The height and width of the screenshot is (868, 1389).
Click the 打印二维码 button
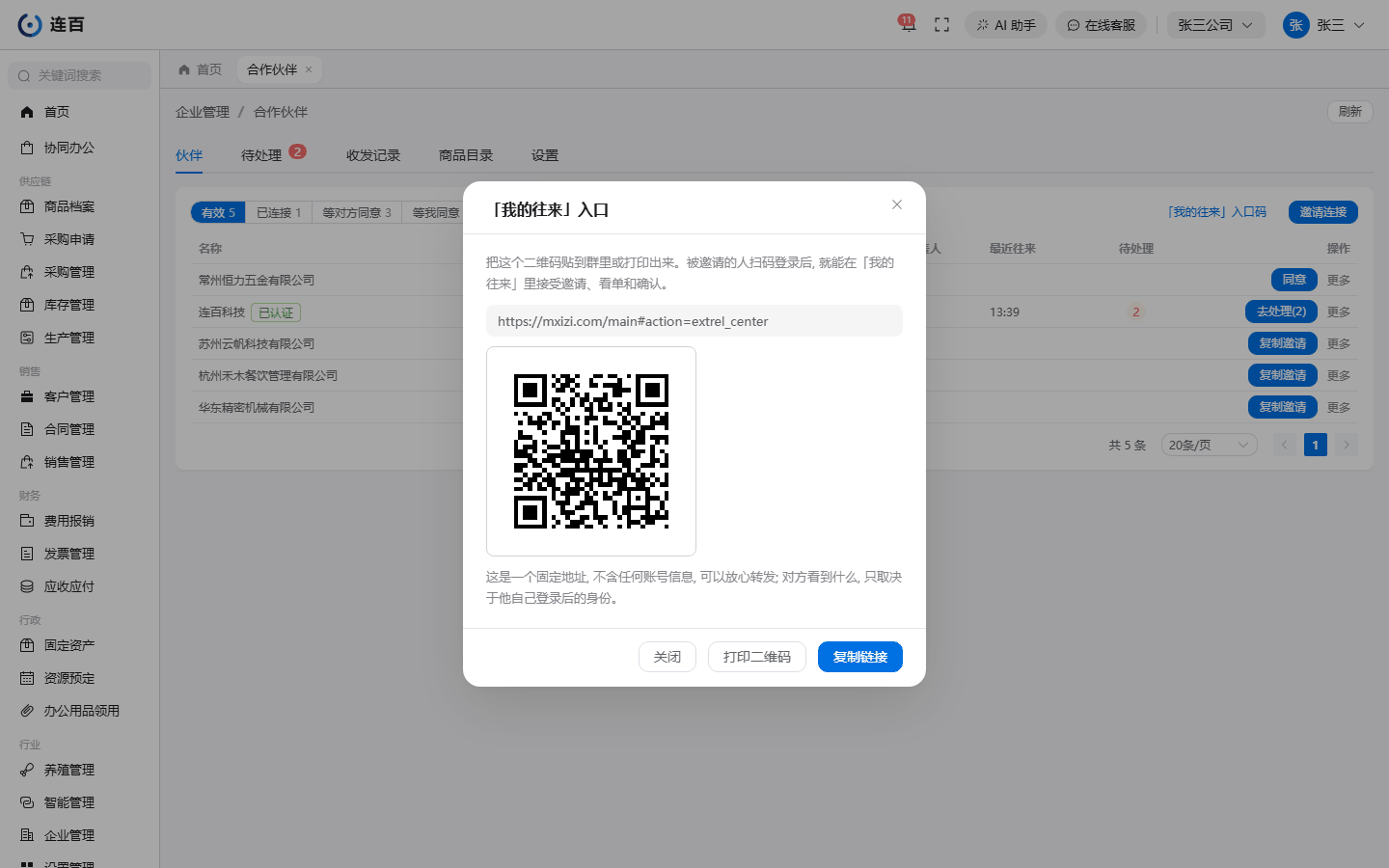(x=757, y=657)
